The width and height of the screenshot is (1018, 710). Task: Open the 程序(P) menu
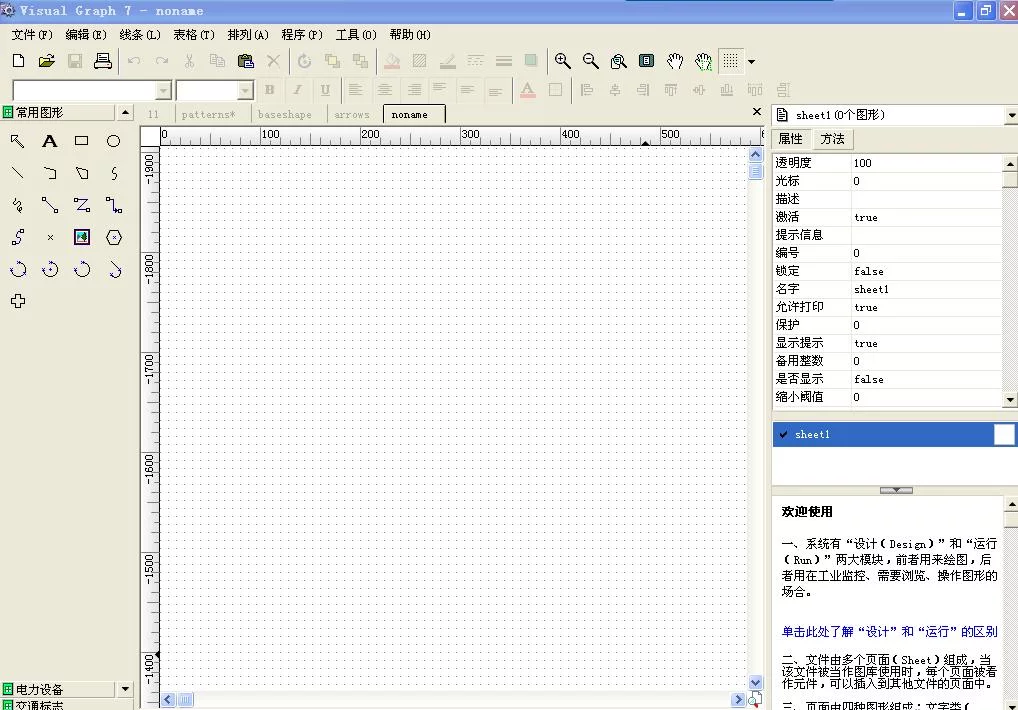pyautogui.click(x=302, y=35)
